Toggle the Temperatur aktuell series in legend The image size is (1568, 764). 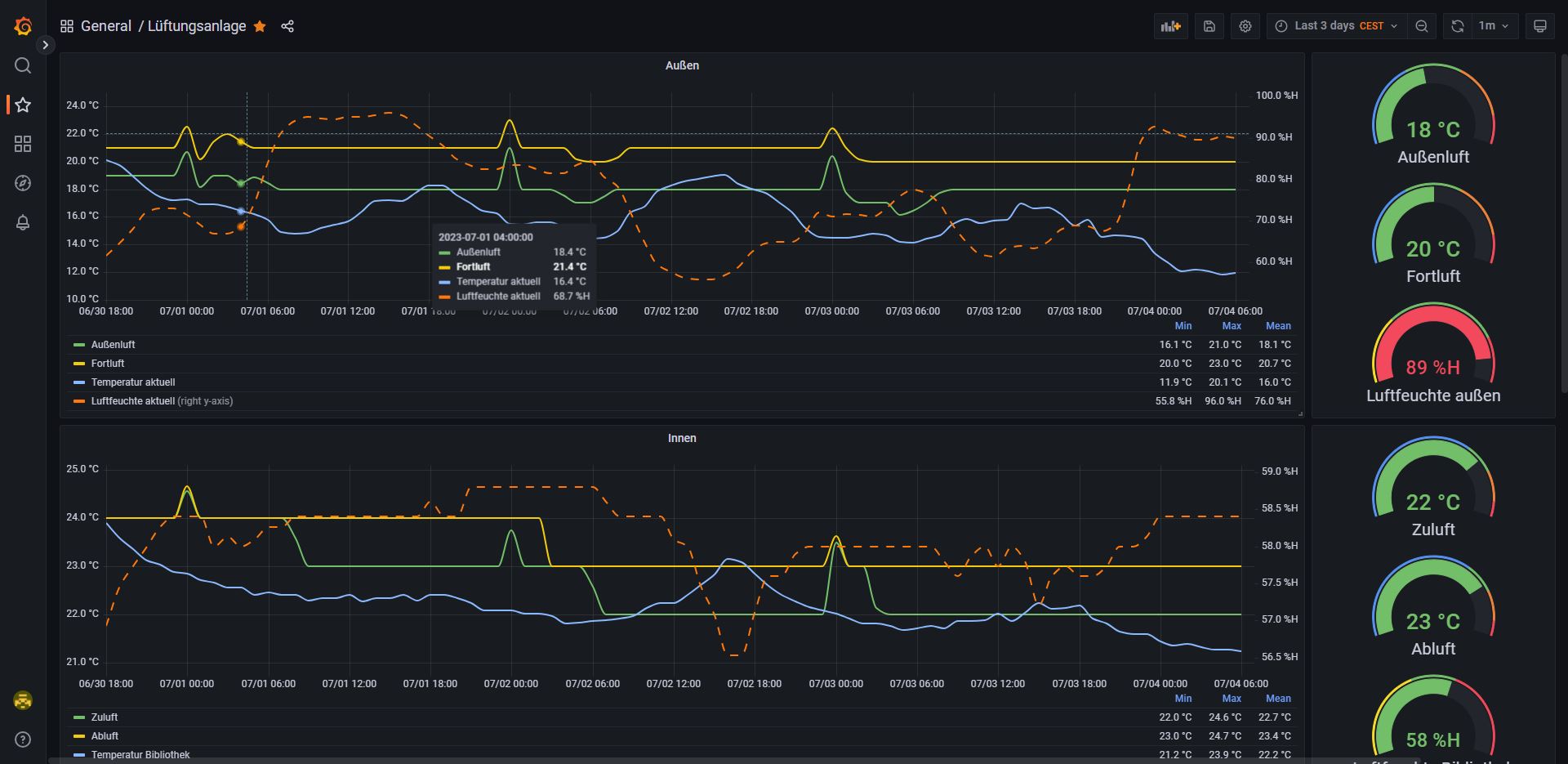[133, 382]
